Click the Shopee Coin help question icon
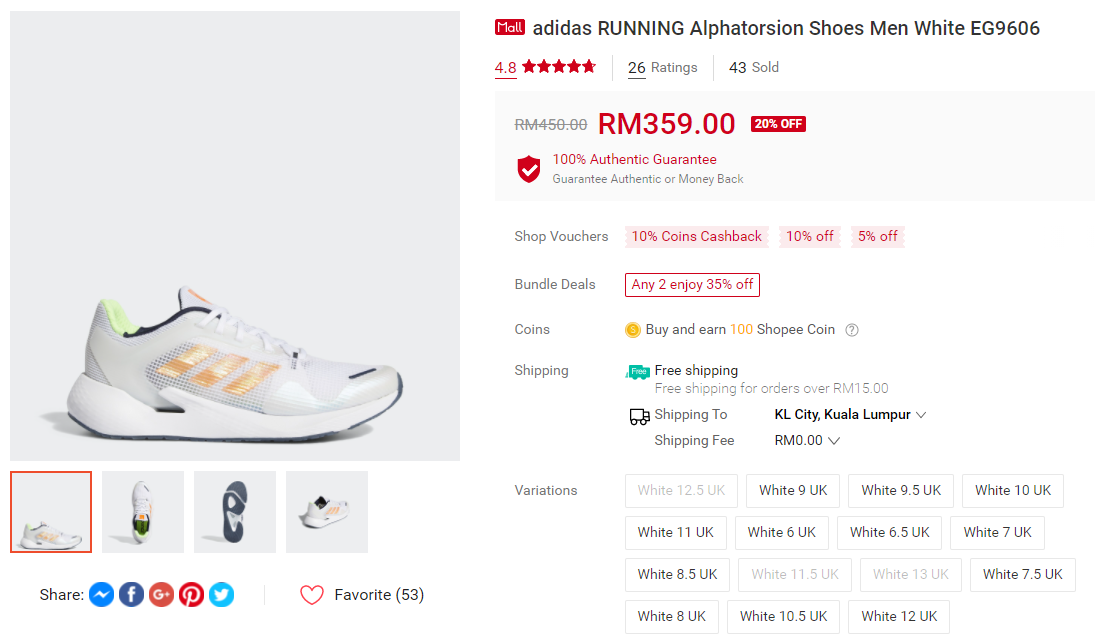This screenshot has width=1095, height=642. (852, 330)
